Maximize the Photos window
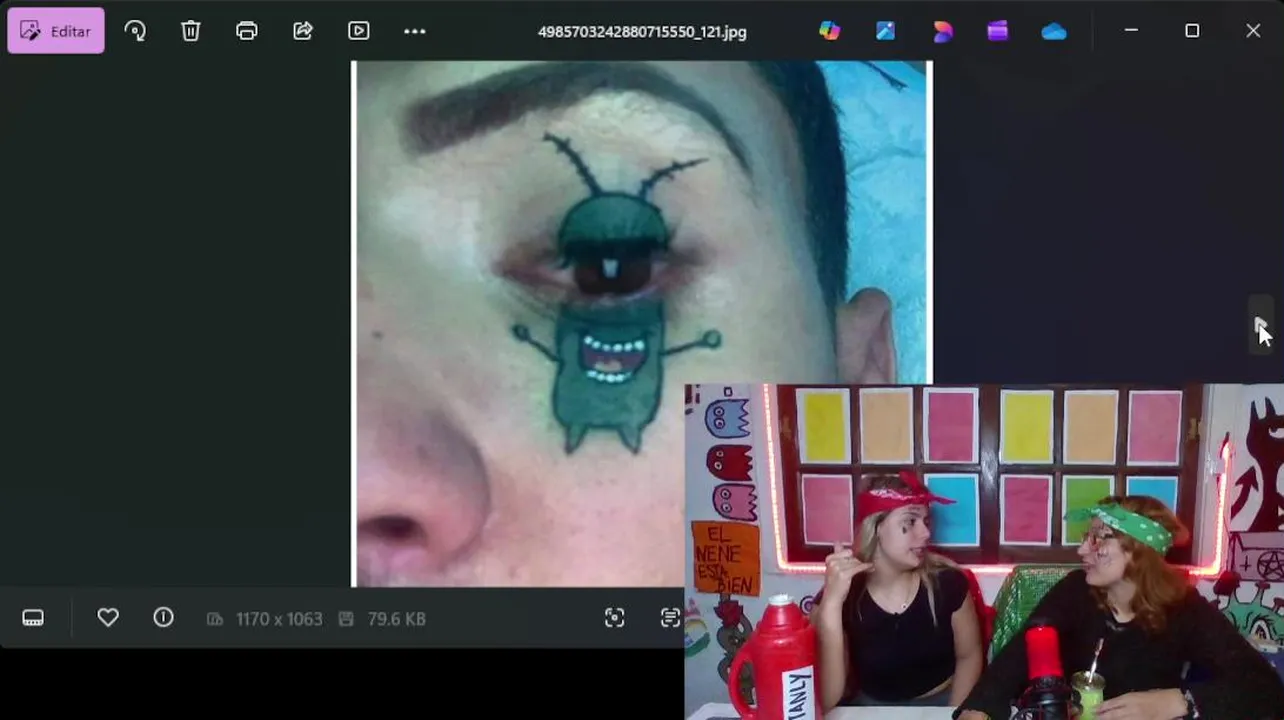The height and width of the screenshot is (720, 1284). (1192, 31)
